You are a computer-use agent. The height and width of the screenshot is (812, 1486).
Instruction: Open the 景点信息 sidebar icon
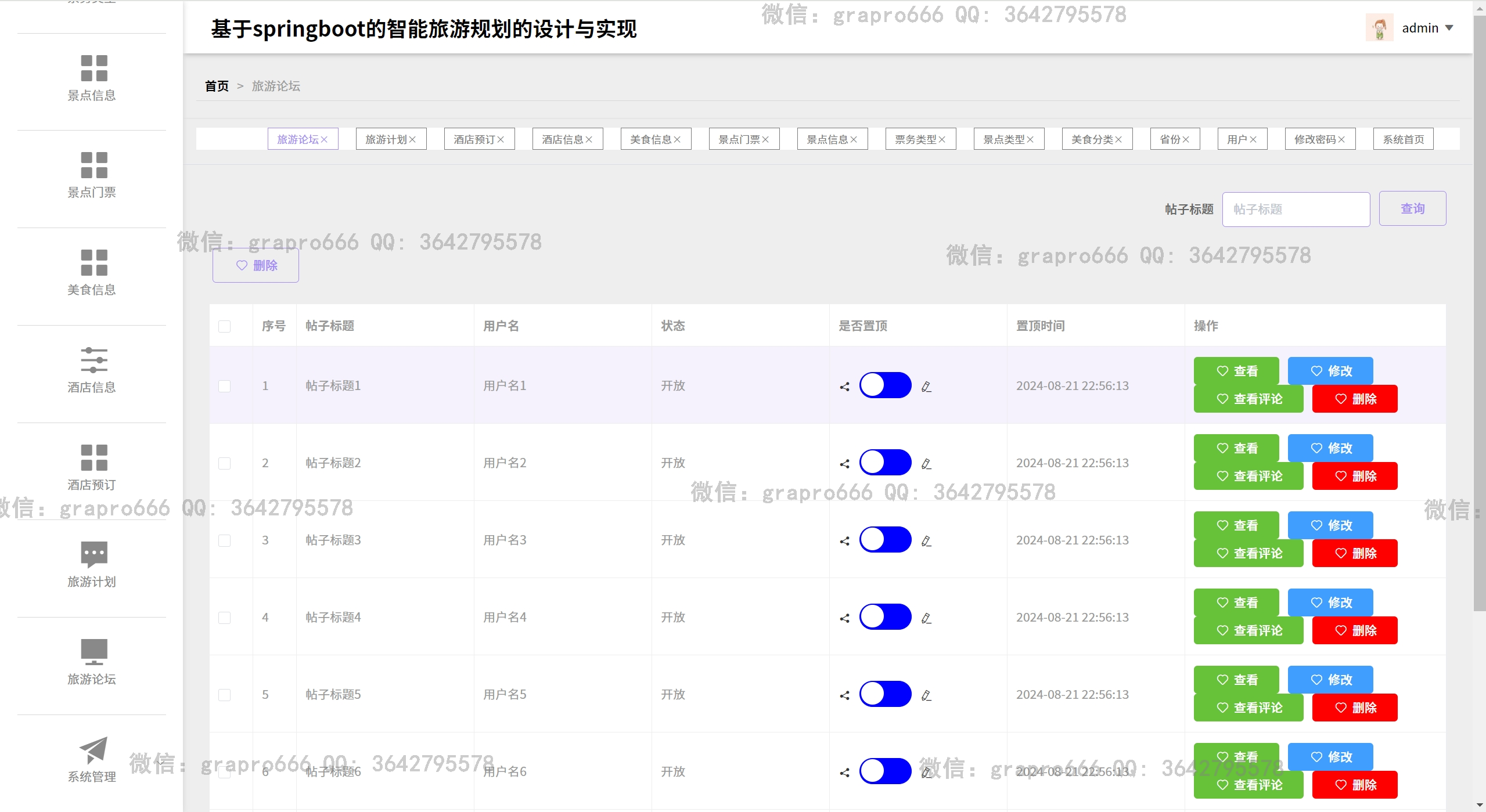pyautogui.click(x=93, y=68)
